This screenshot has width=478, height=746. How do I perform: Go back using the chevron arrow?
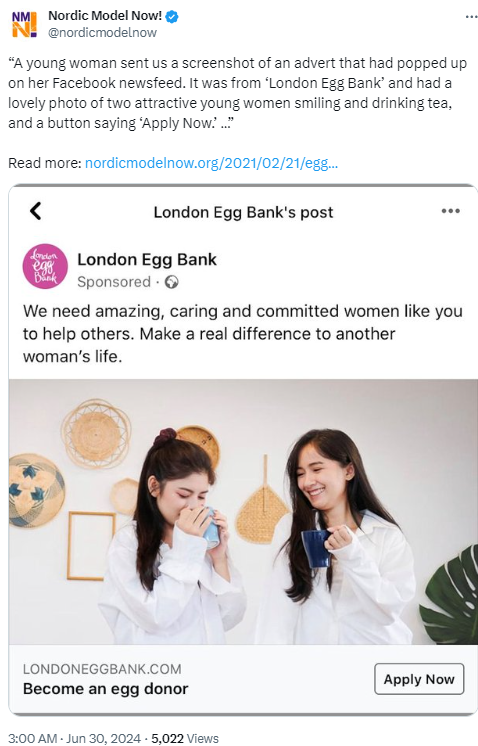[x=36, y=211]
